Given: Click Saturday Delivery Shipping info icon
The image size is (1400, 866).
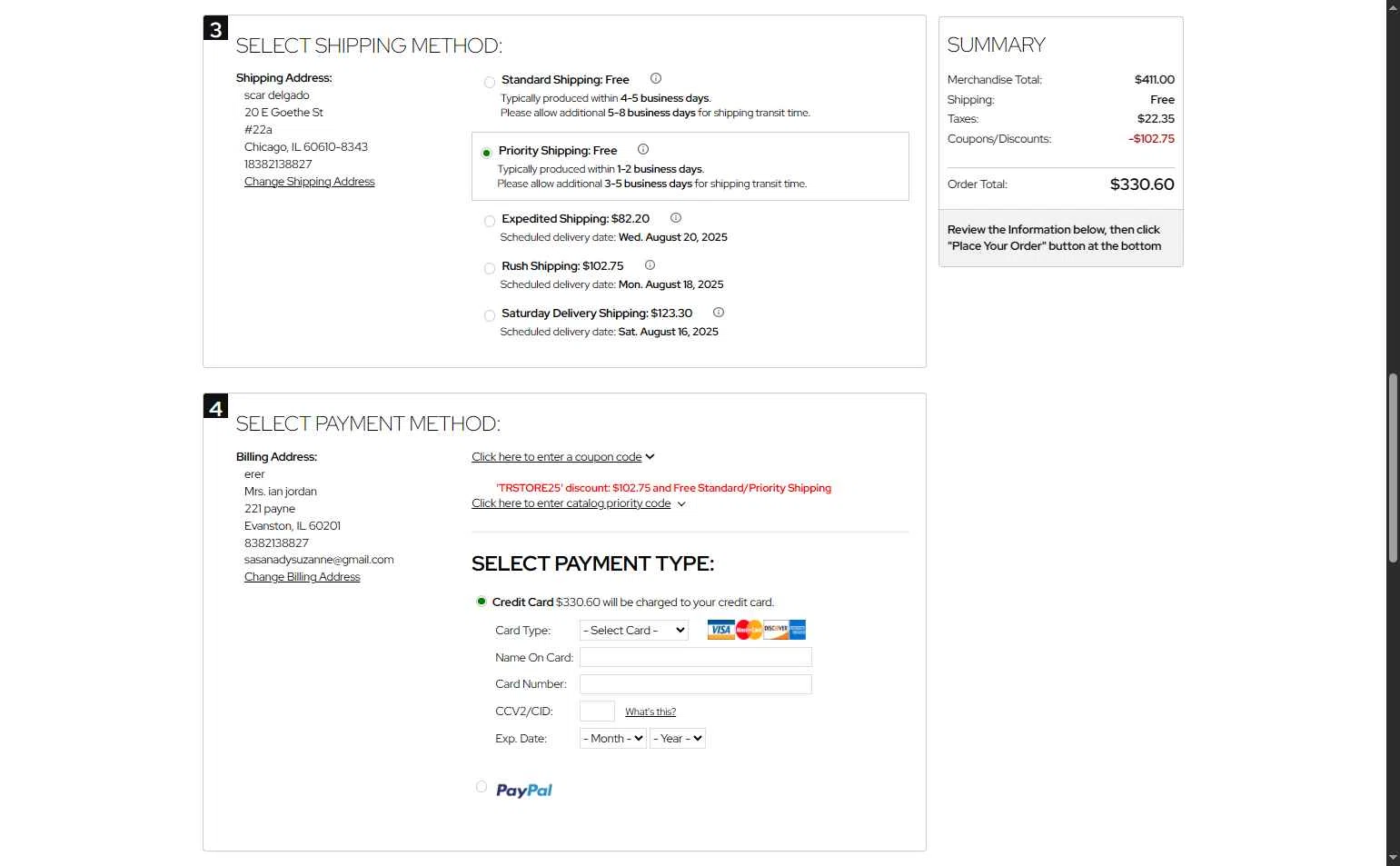Looking at the screenshot, I should [x=719, y=313].
